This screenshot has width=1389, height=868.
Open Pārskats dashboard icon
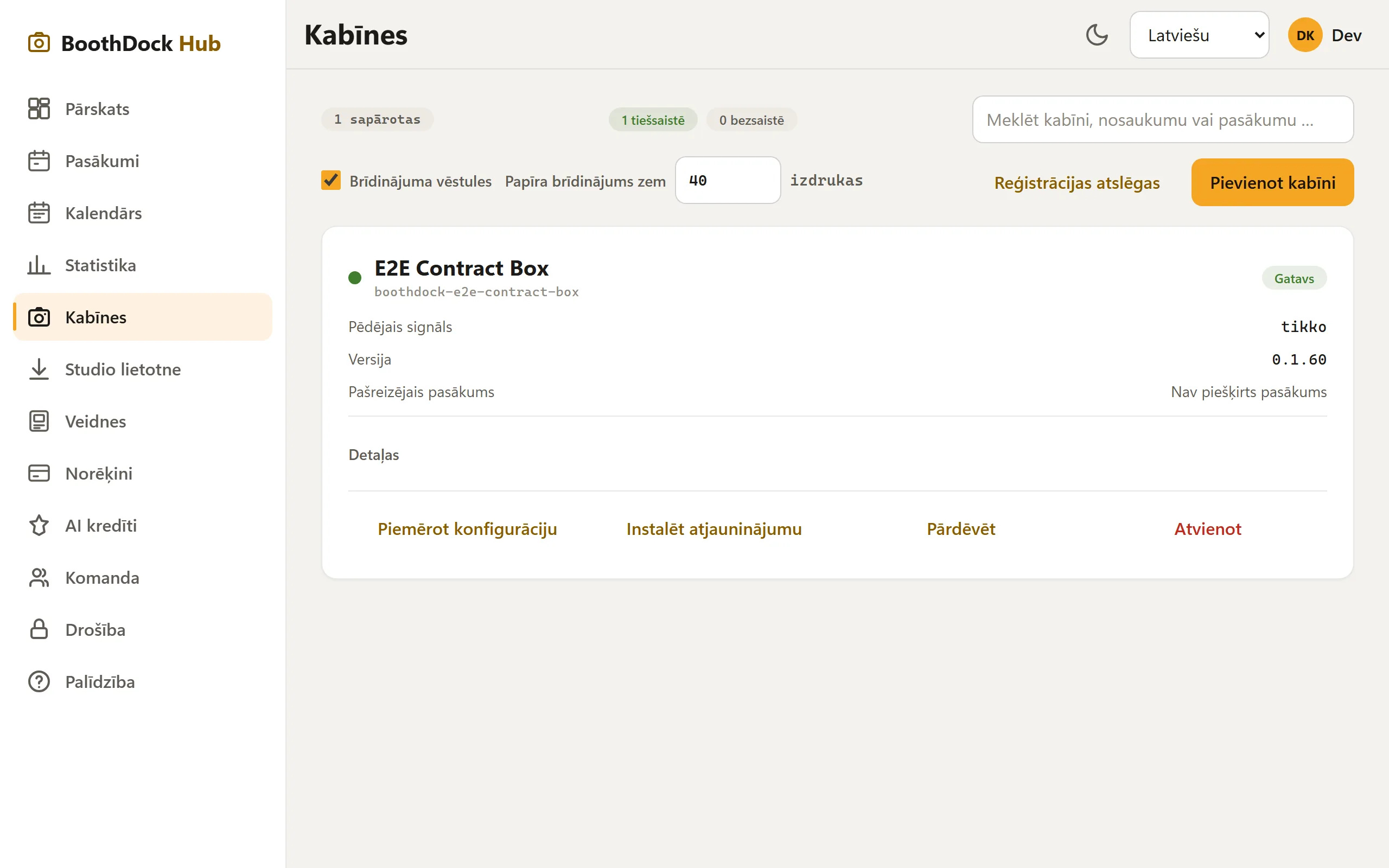pos(39,108)
